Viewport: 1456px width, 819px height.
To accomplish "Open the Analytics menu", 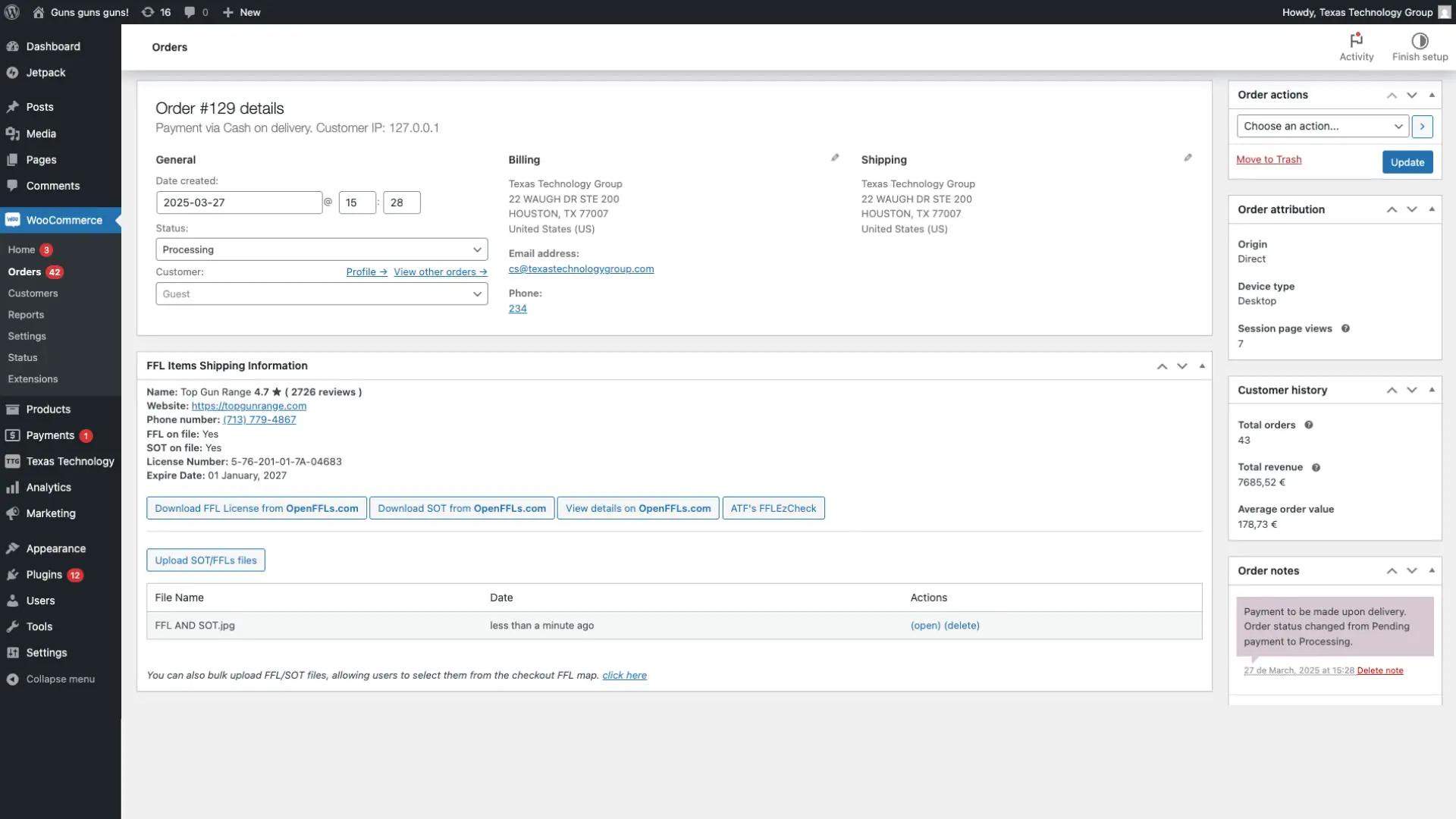I will [x=49, y=488].
